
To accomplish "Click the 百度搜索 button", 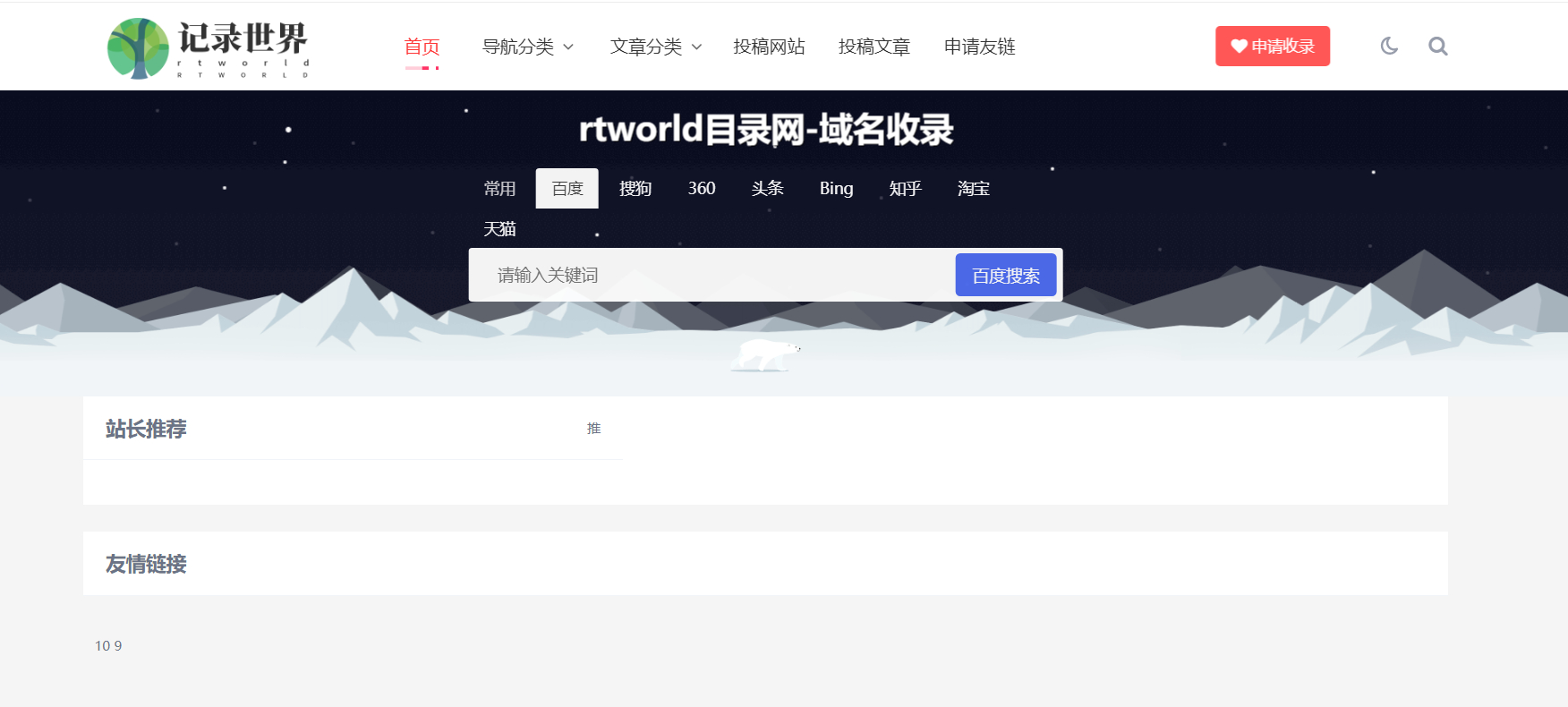I will (x=1006, y=275).
